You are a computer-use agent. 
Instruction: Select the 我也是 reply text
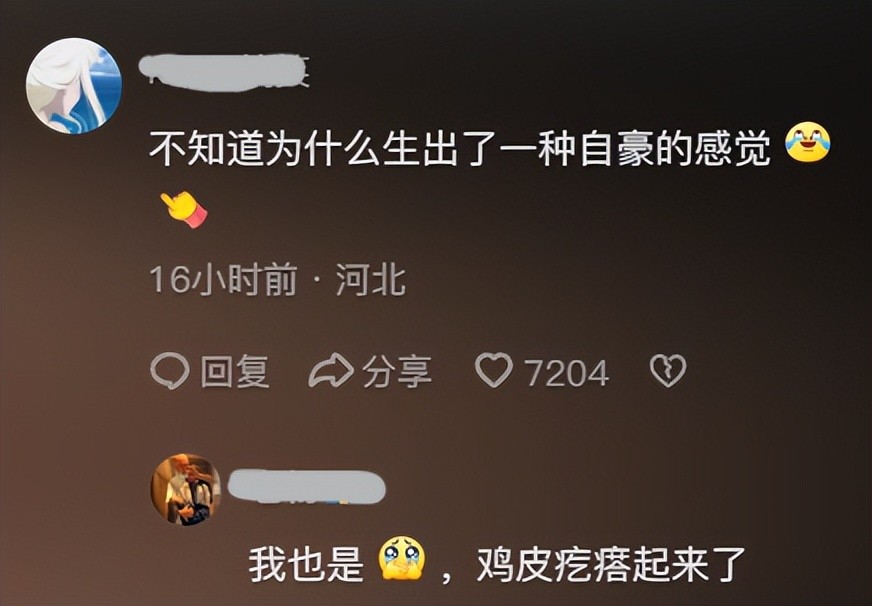(306, 565)
